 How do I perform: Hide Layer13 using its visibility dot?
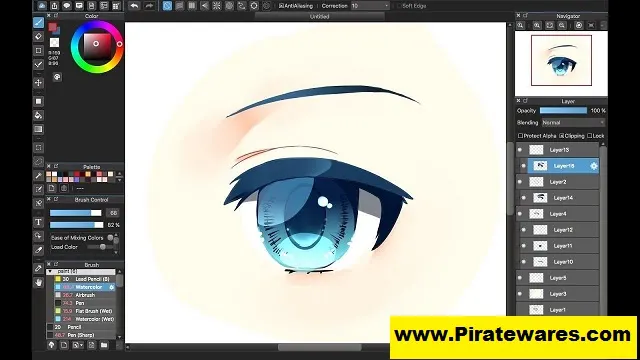[x=520, y=150]
